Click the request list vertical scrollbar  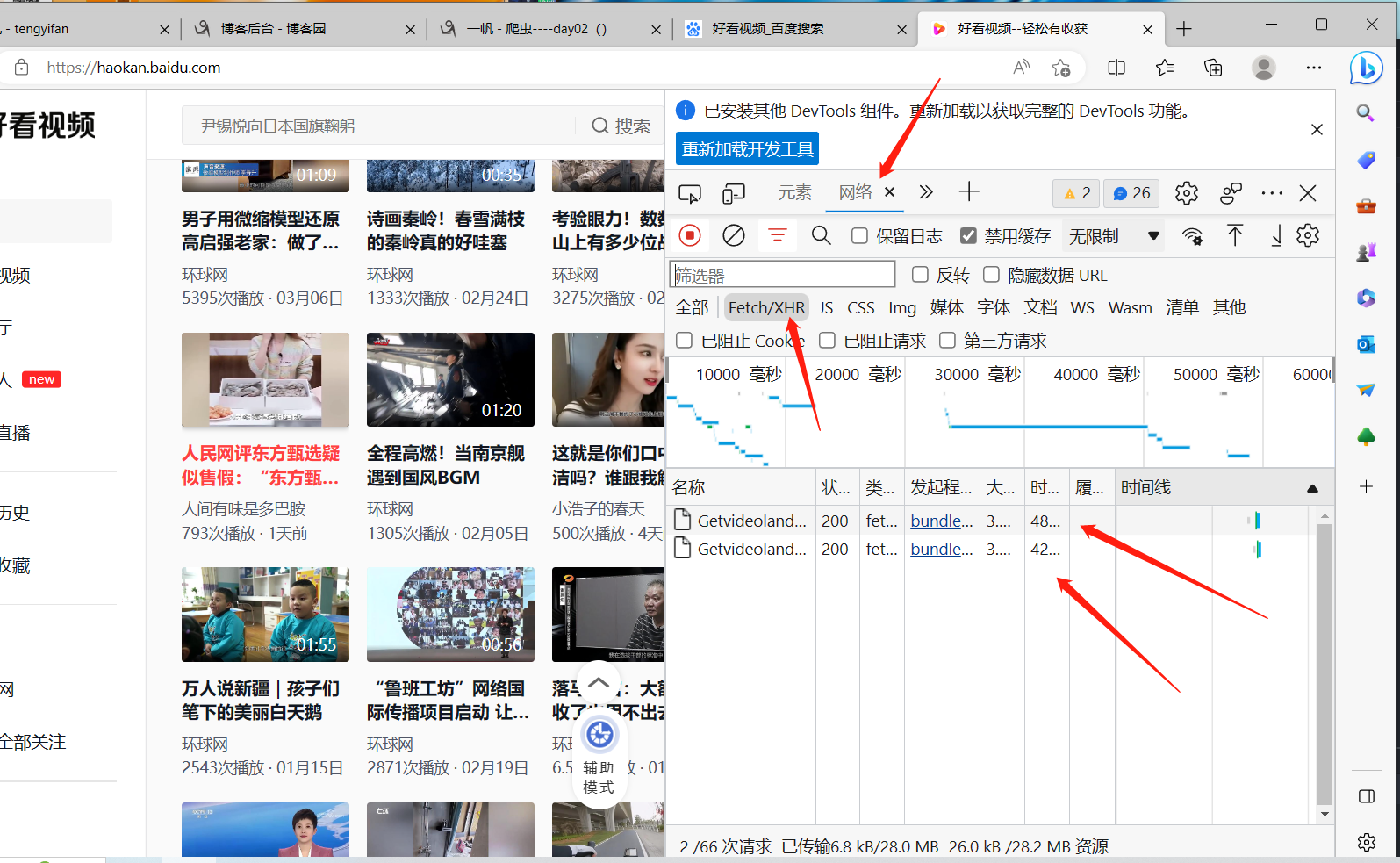tap(1325, 664)
